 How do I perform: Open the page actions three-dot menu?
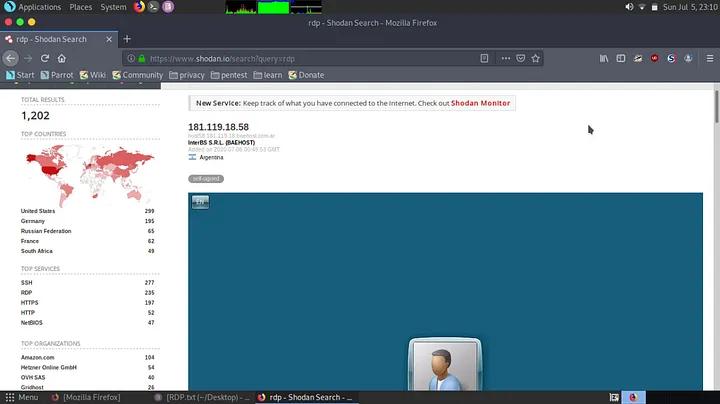pos(506,58)
